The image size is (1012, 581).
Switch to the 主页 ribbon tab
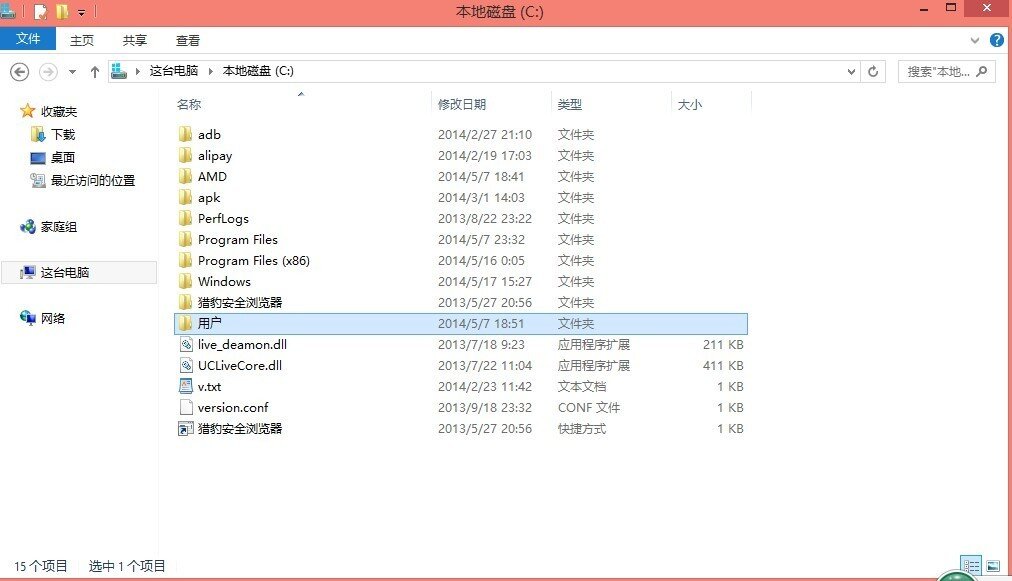(x=82, y=40)
